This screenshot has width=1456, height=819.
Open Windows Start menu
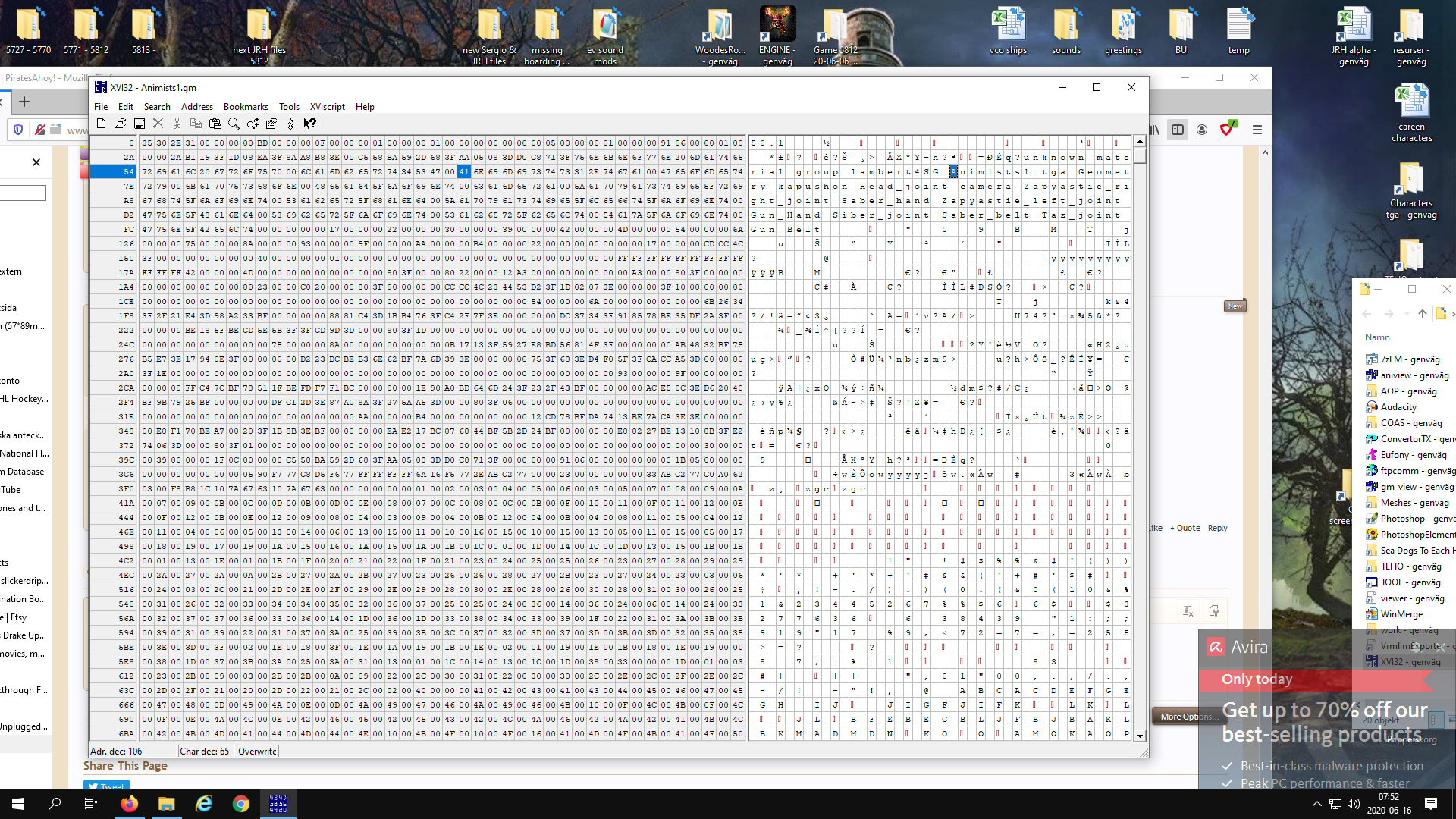(18, 804)
